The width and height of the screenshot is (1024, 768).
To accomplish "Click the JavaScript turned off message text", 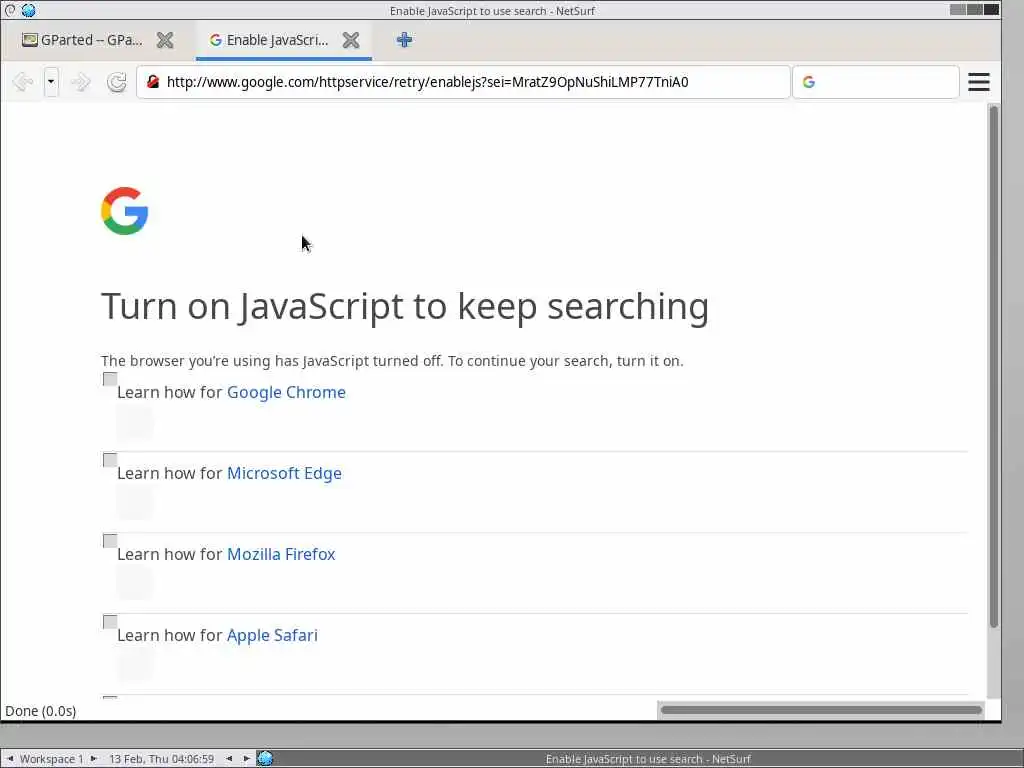I will [x=392, y=360].
